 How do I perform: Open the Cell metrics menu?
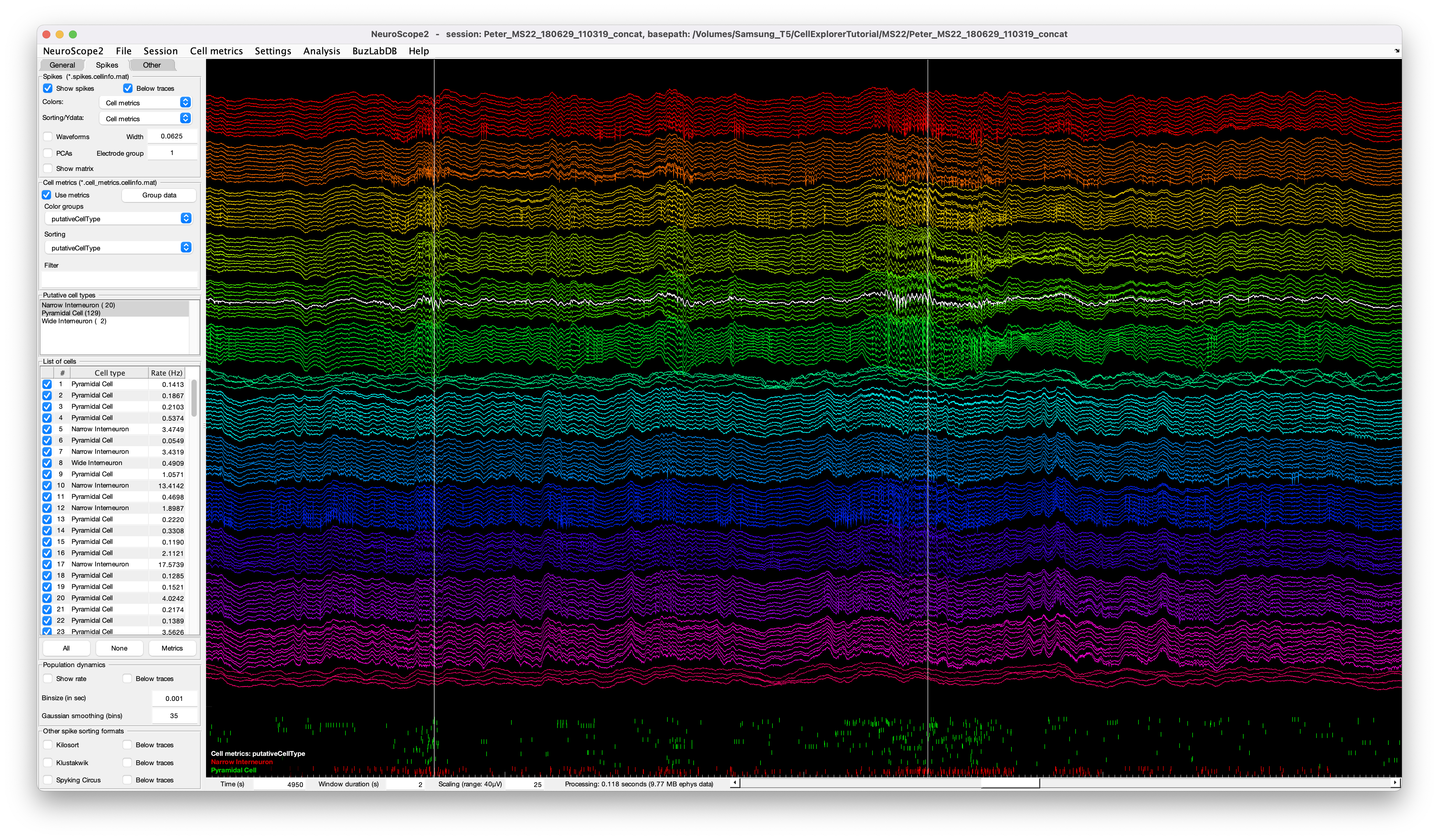pos(216,51)
